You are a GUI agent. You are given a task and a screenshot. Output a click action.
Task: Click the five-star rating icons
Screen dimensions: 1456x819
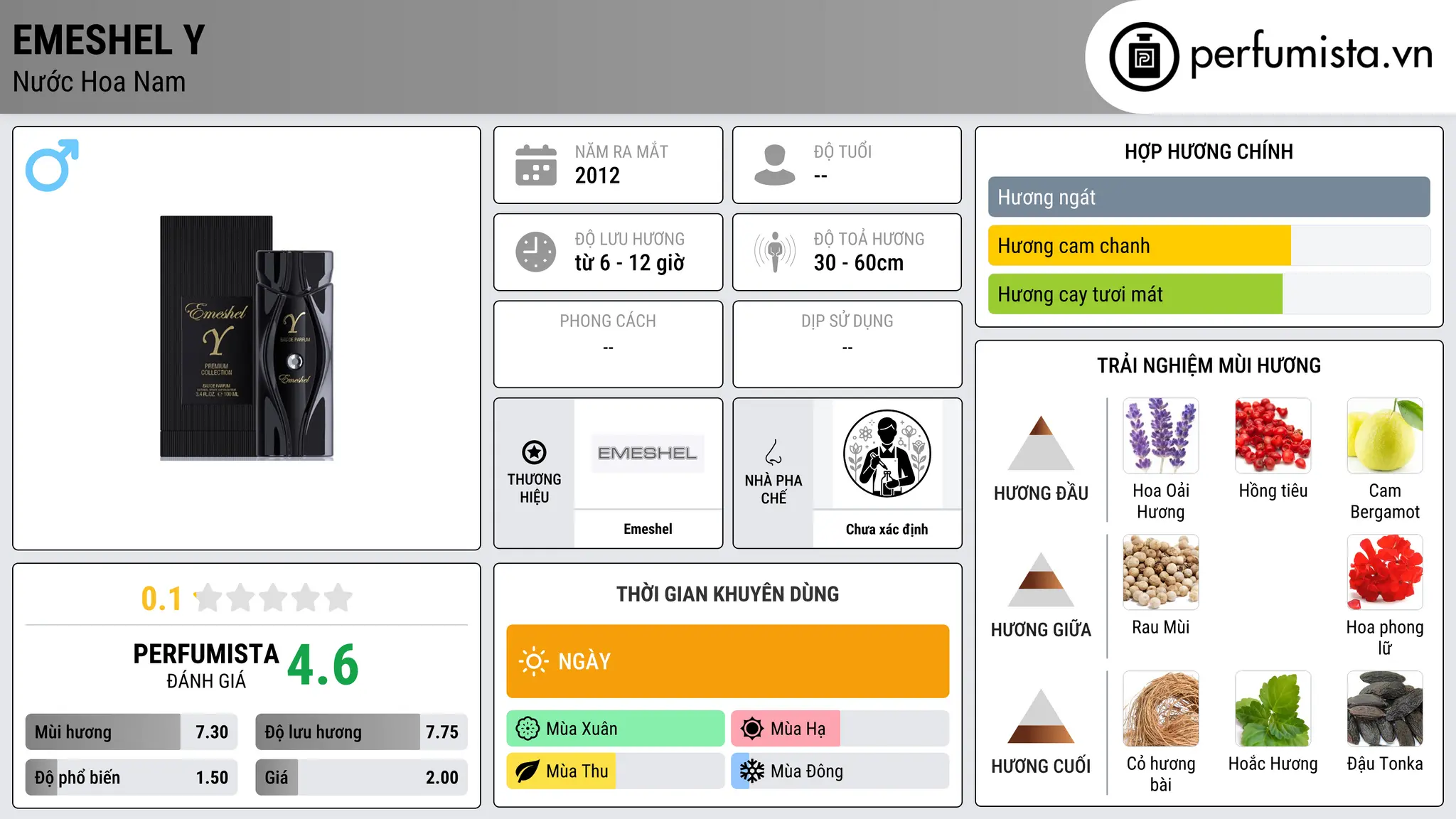274,598
